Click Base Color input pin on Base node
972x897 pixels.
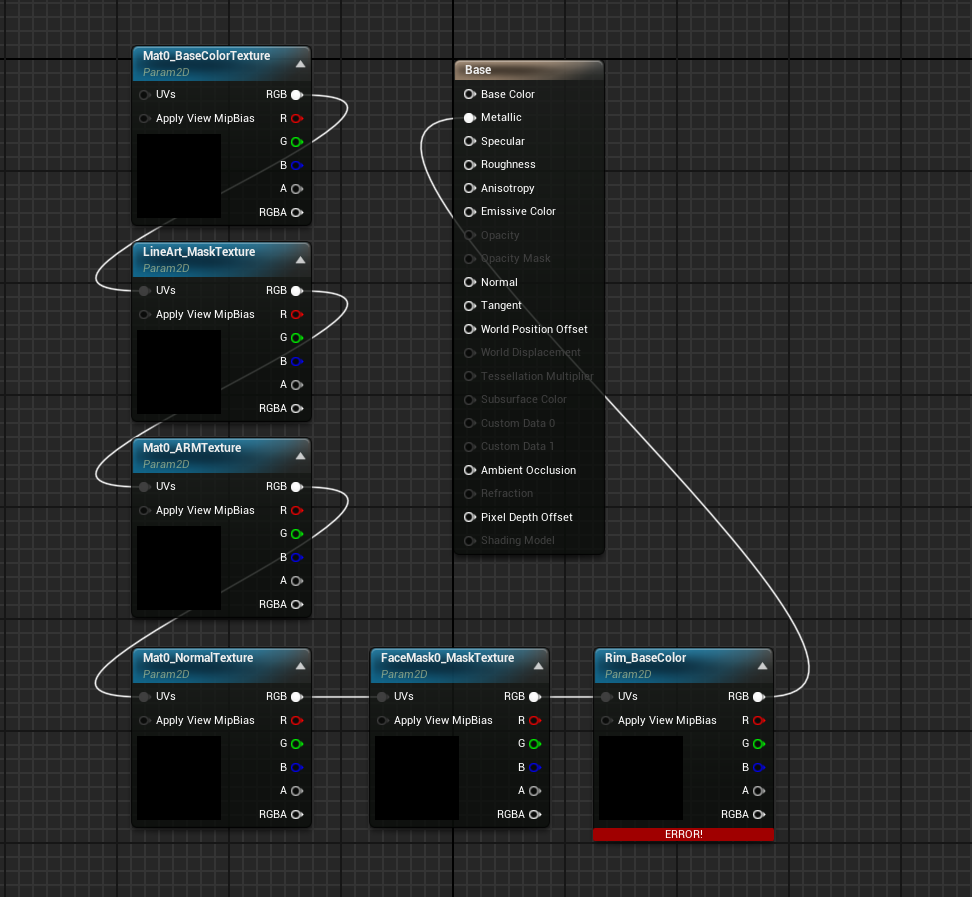[x=470, y=94]
